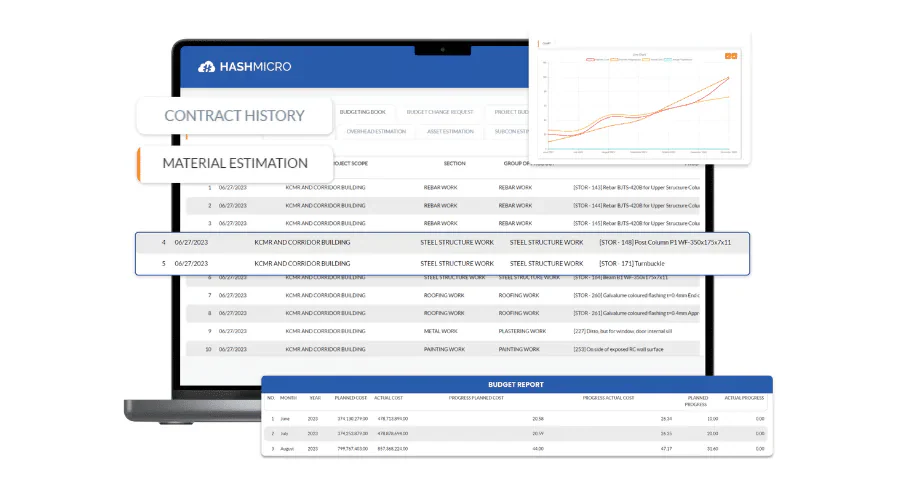Viewport: 900px width, 488px height.
Task: Switch to the Budgeting Book tab
Action: pos(362,112)
